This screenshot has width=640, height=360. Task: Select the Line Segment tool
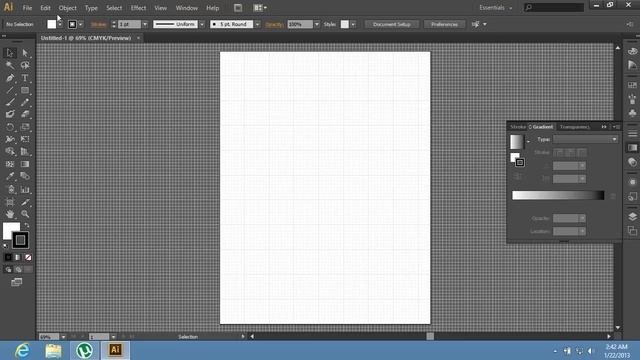10,90
